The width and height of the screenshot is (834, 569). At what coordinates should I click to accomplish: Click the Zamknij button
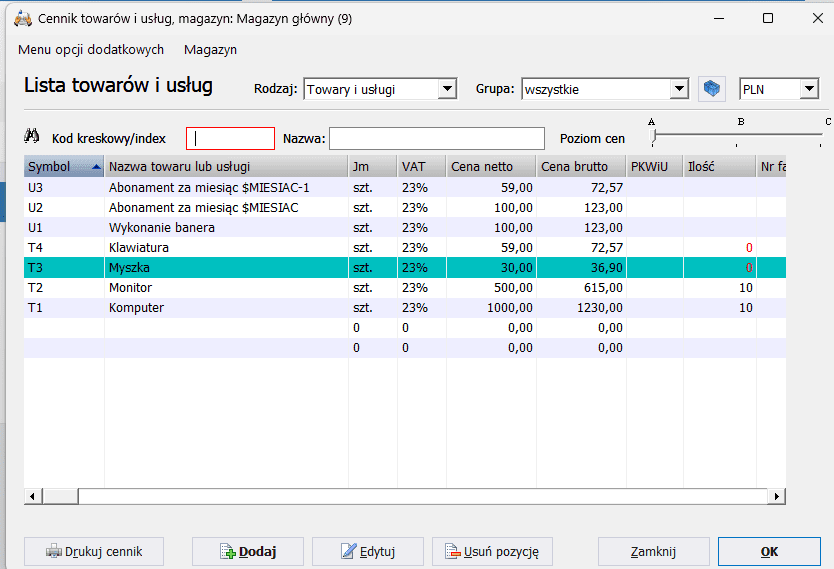coord(653,551)
